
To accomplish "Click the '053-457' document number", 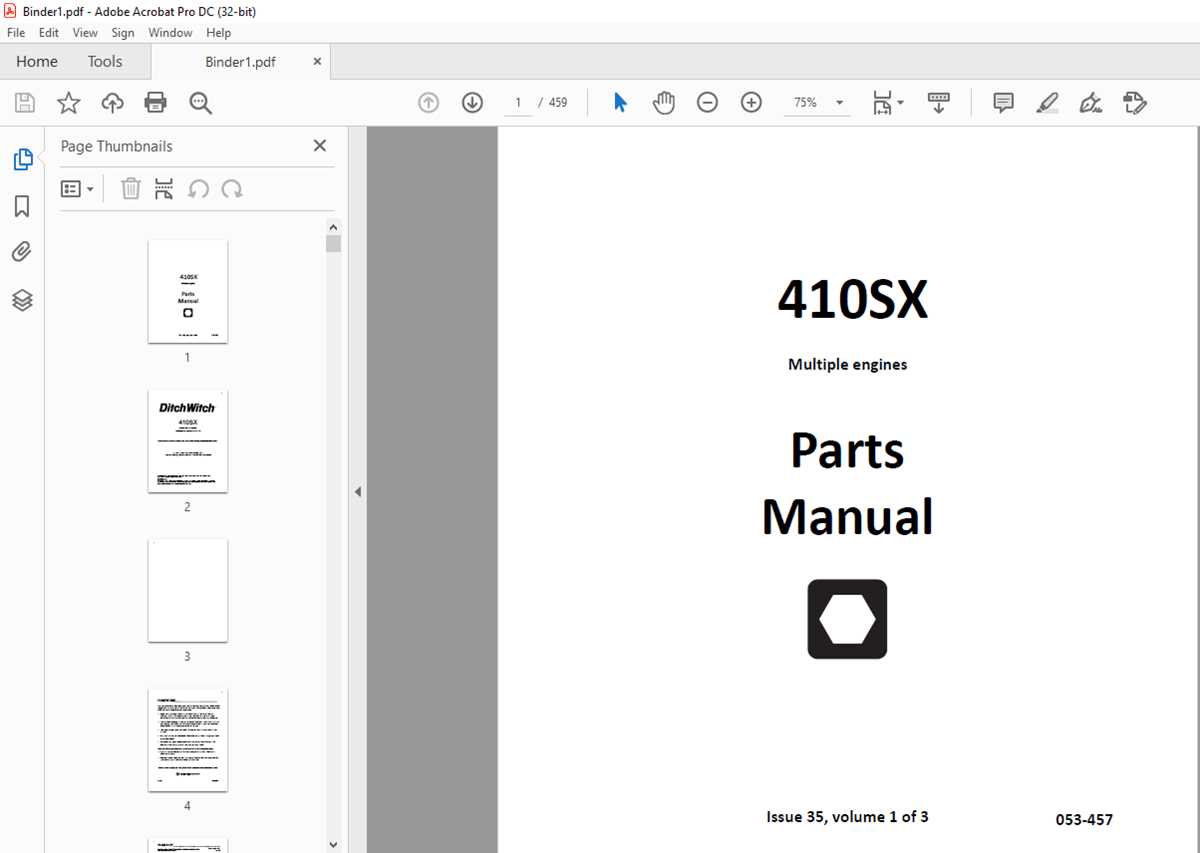I will pos(1084,820).
